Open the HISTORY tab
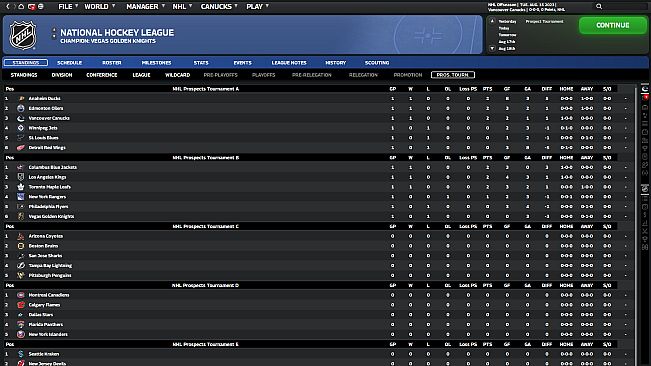Viewport: 651px width, 366px height. [335, 63]
